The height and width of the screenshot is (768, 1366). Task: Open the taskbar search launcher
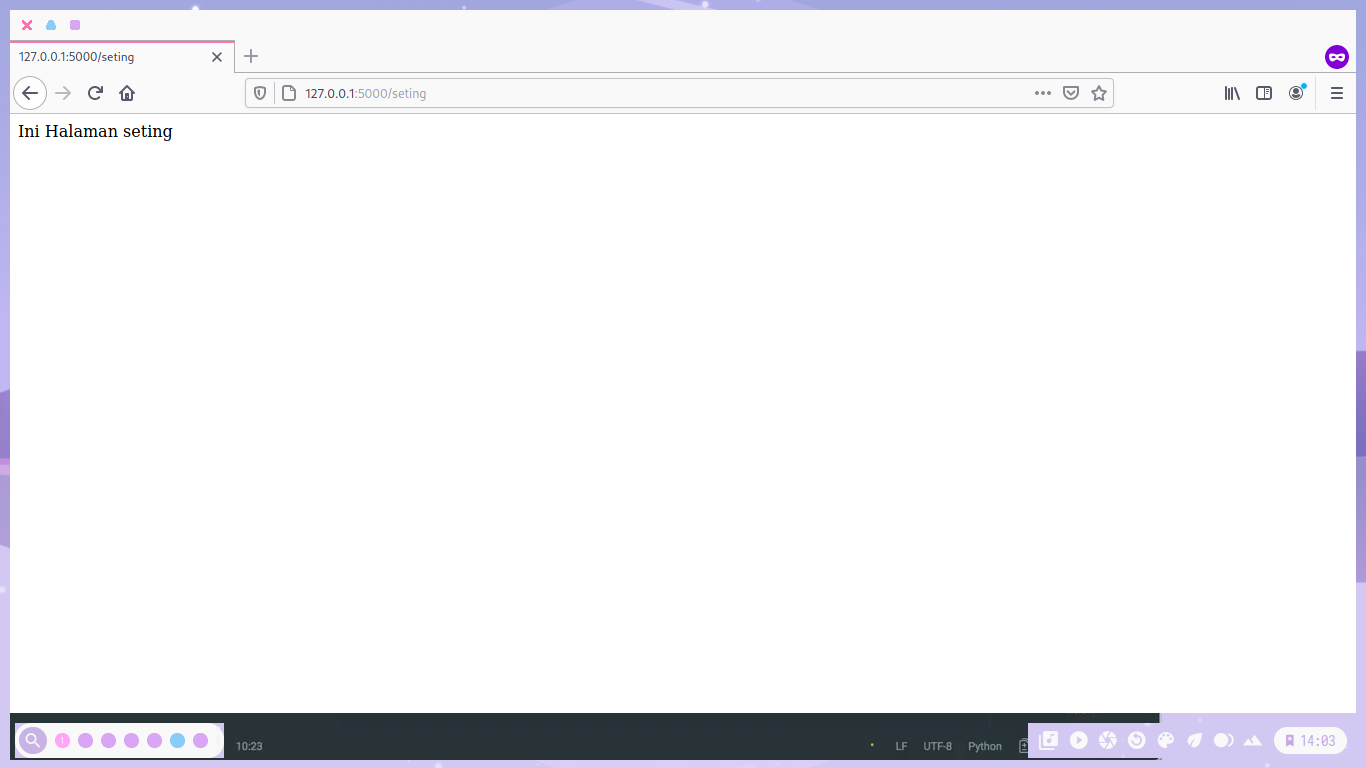[x=33, y=740]
